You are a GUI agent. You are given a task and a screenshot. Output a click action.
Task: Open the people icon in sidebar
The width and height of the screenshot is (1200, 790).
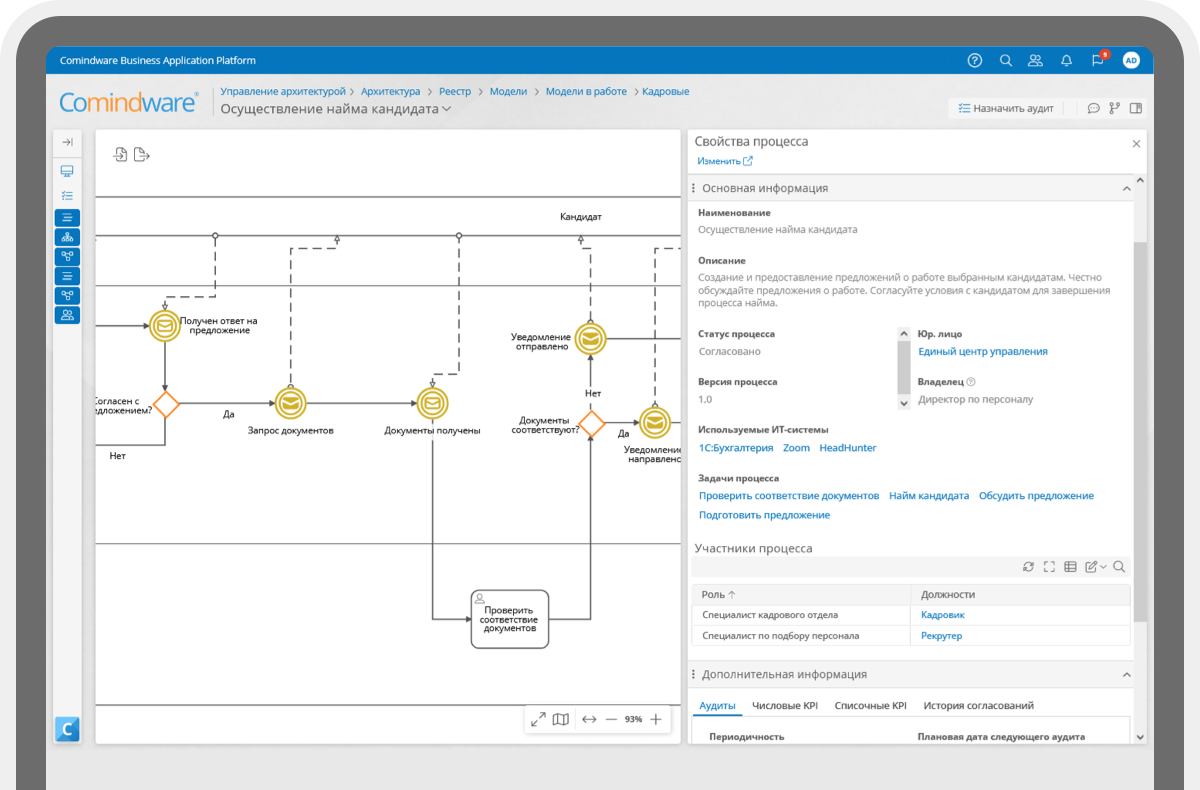(67, 315)
